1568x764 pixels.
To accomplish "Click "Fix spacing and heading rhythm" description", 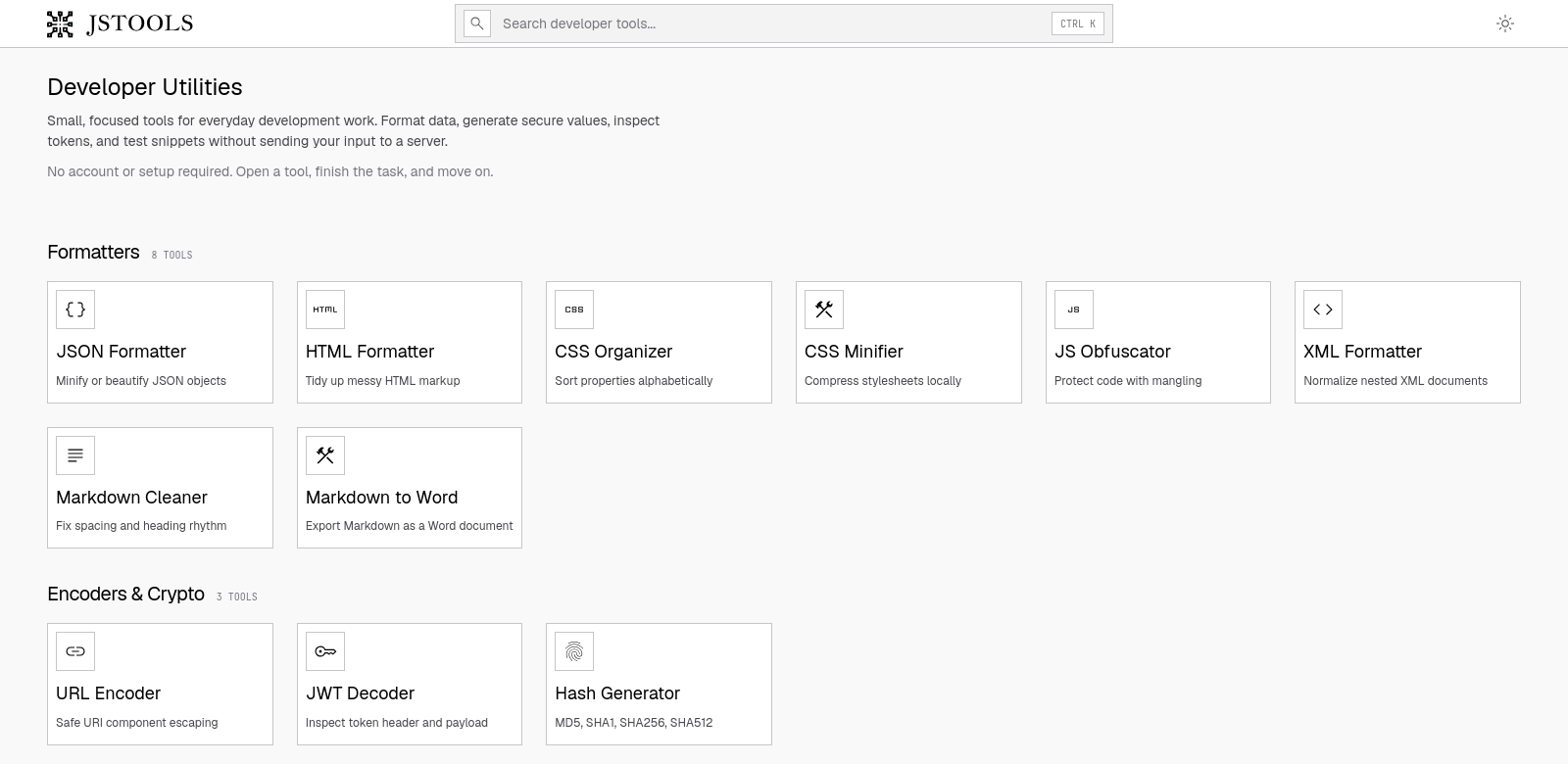I will 141,526.
